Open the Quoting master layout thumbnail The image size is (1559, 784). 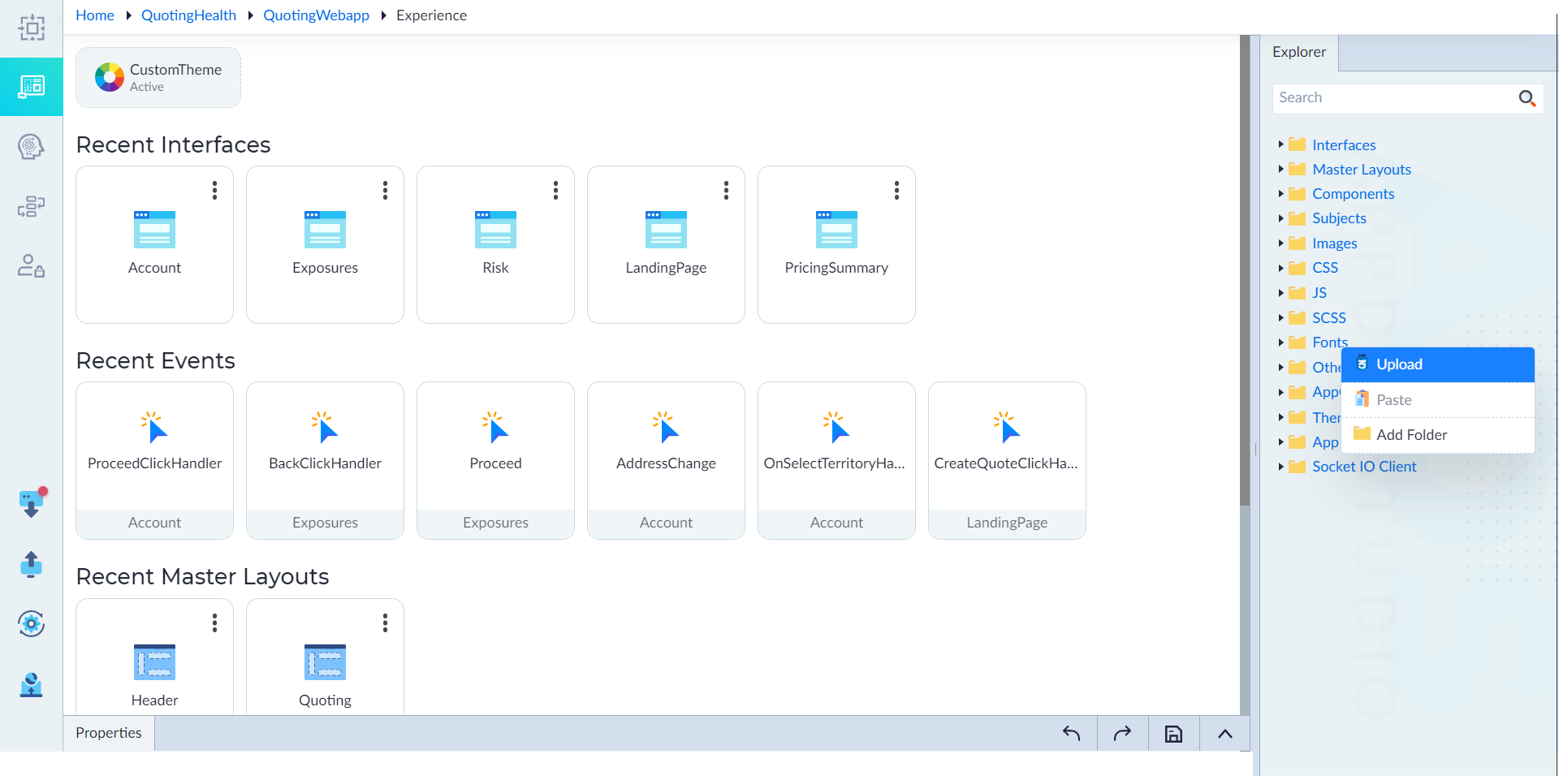coord(325,662)
